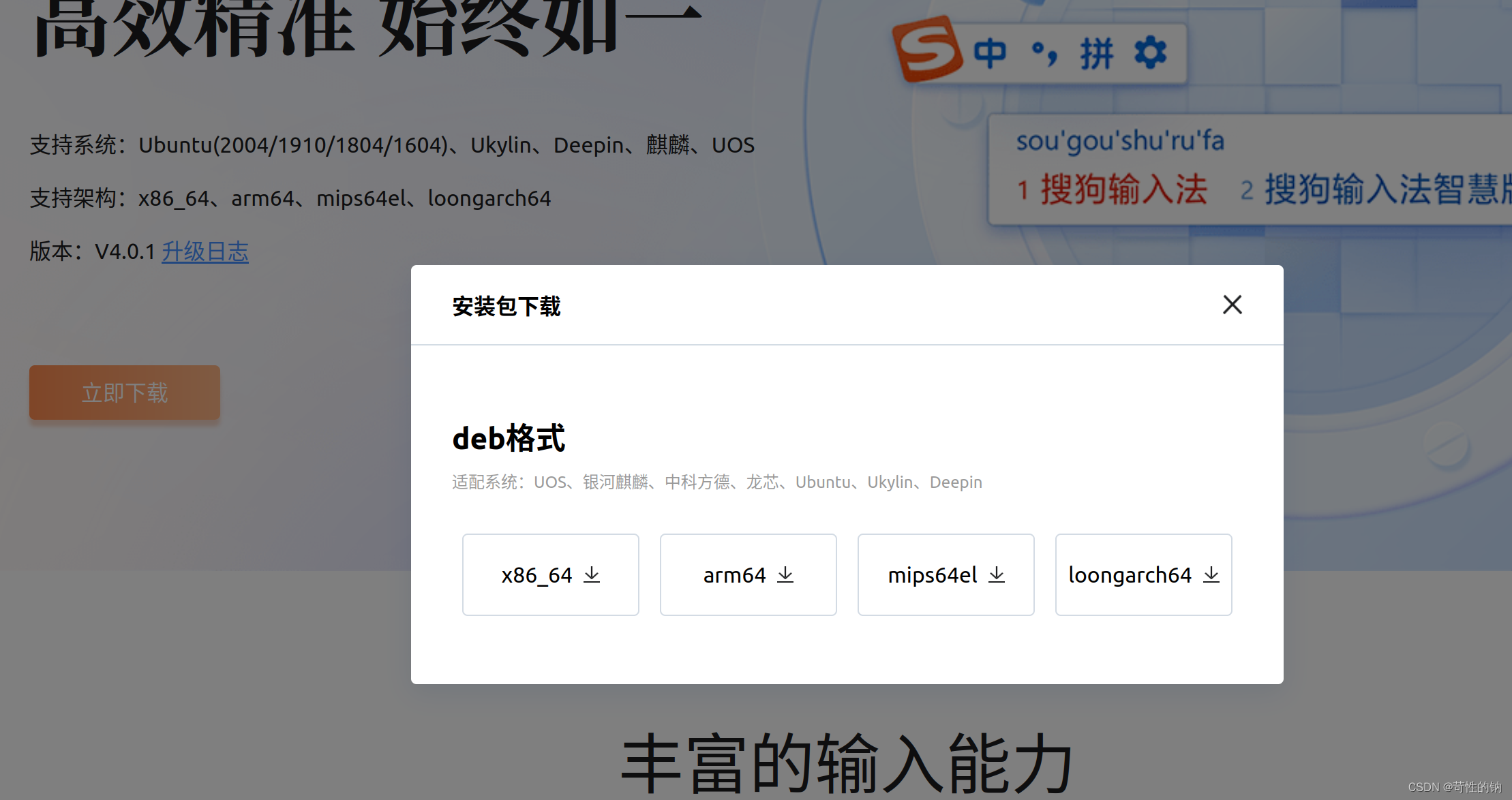Open the 升级日志 changelog link
This screenshot has width=1512, height=800.
(x=205, y=251)
